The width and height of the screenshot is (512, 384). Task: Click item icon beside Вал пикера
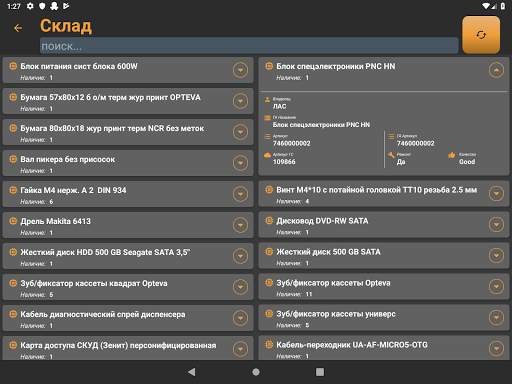pyautogui.click(x=13, y=159)
